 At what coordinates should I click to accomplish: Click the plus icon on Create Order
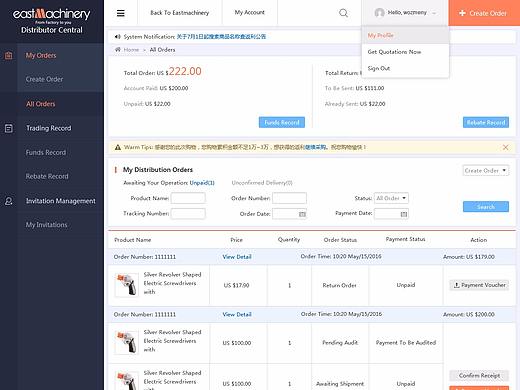tap(462, 13)
